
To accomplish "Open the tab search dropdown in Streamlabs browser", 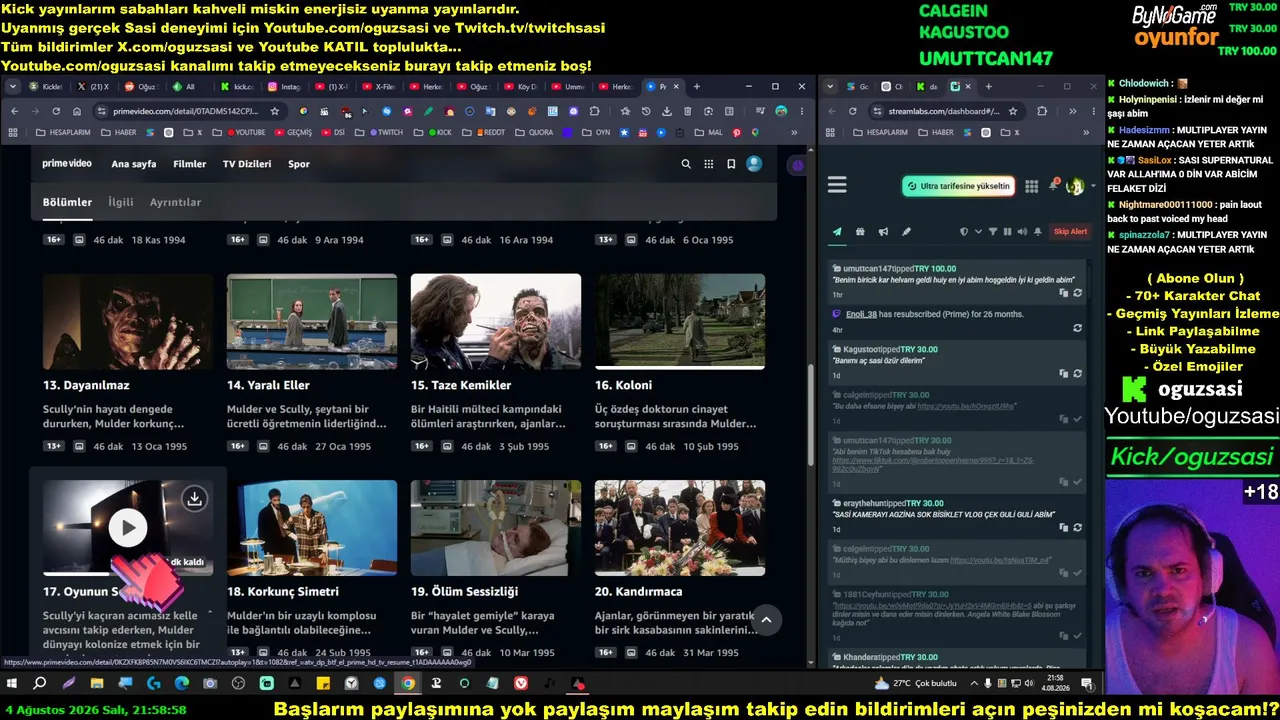I will pos(830,87).
